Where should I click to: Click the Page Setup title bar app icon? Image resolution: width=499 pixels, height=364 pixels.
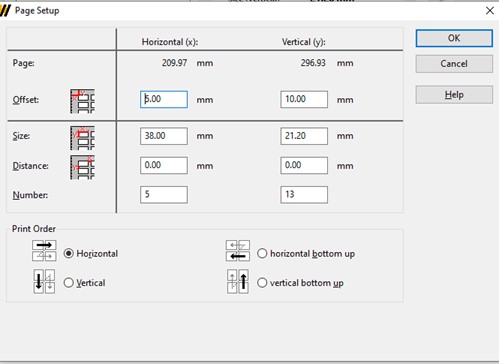pos(5,11)
